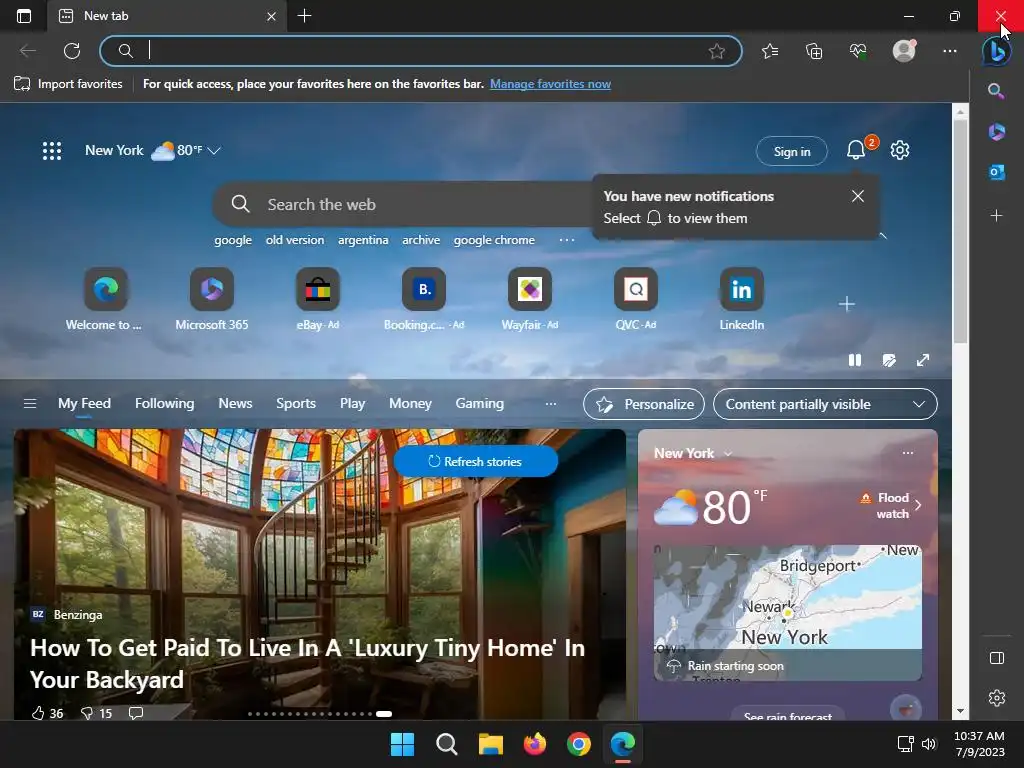Screen dimensions: 1024x768
Task: Add this page to favorites star
Action: tap(716, 51)
